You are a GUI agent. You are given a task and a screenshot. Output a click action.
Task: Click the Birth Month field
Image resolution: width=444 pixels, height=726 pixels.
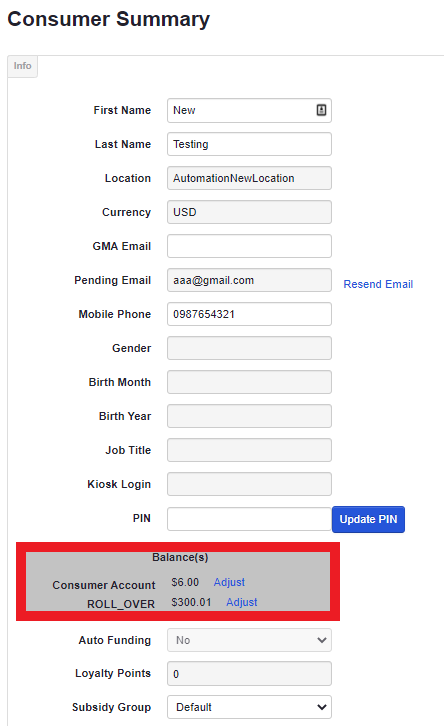click(x=250, y=382)
